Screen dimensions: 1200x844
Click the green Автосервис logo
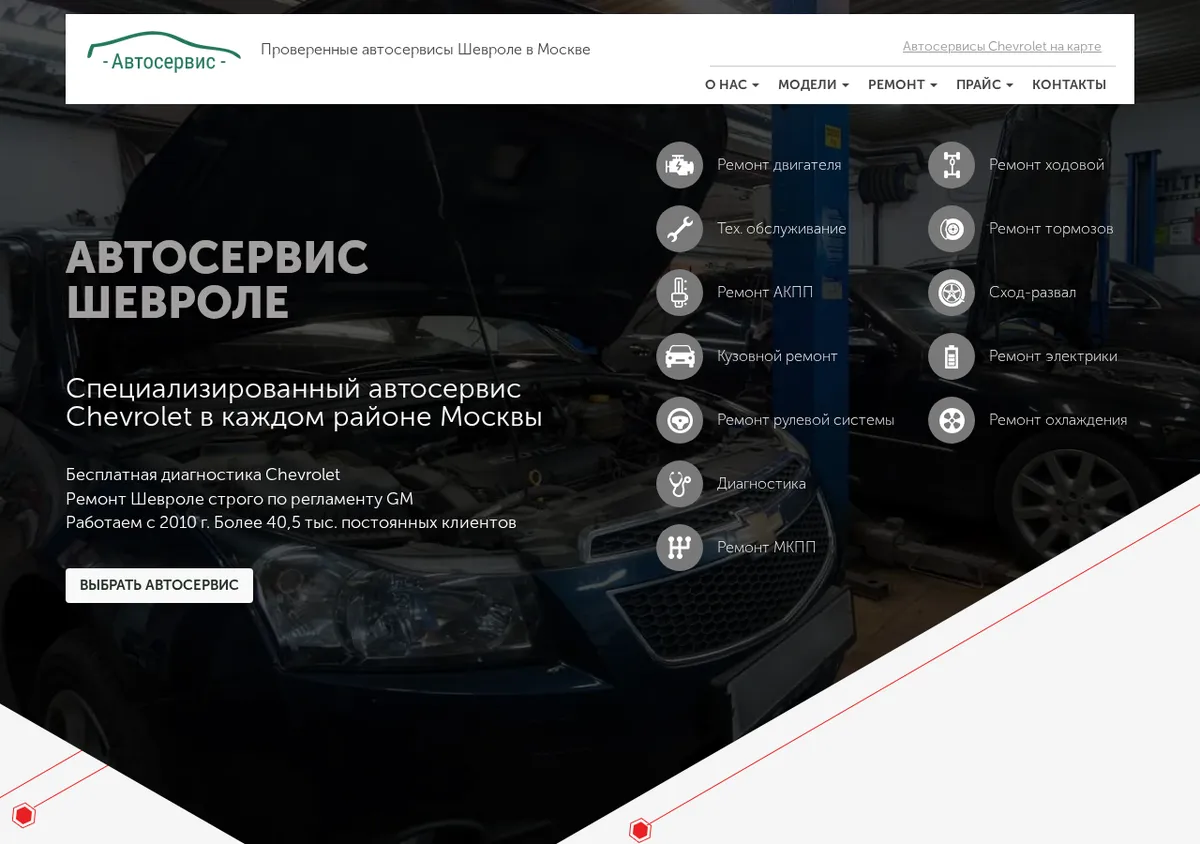click(164, 53)
